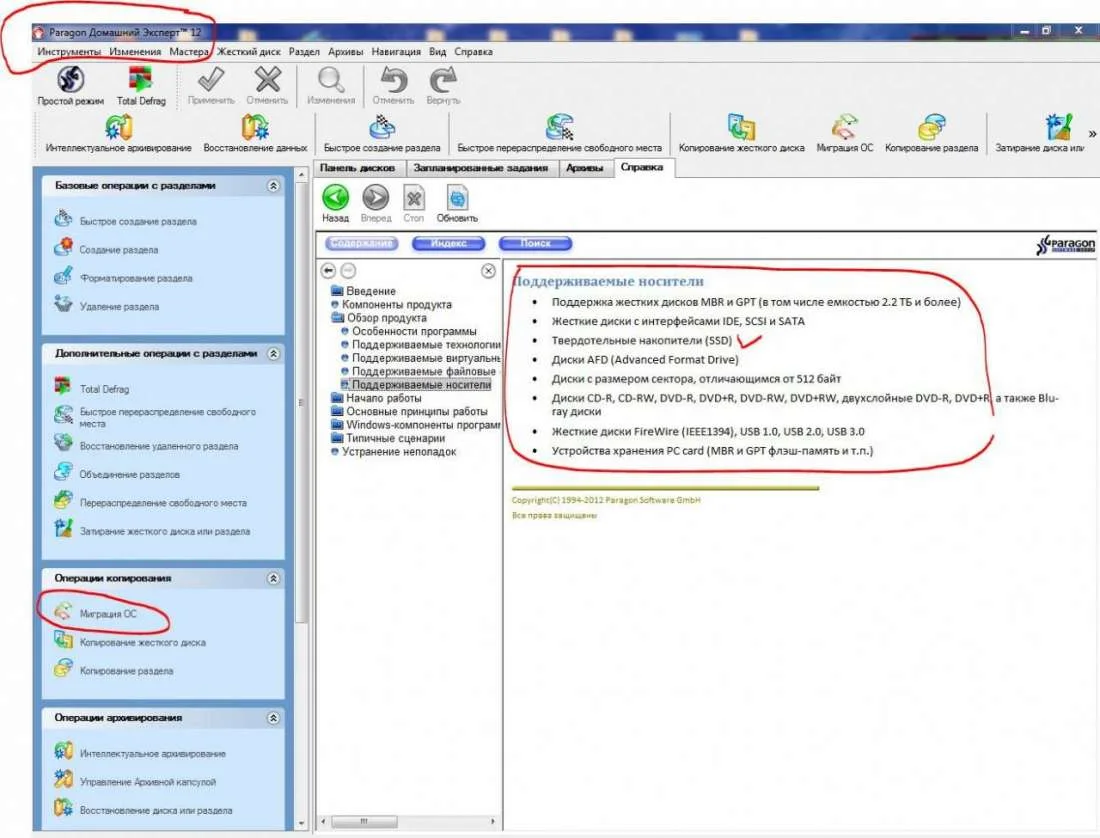Open the Мастера menu
The height and width of the screenshot is (838, 1100).
(x=189, y=51)
